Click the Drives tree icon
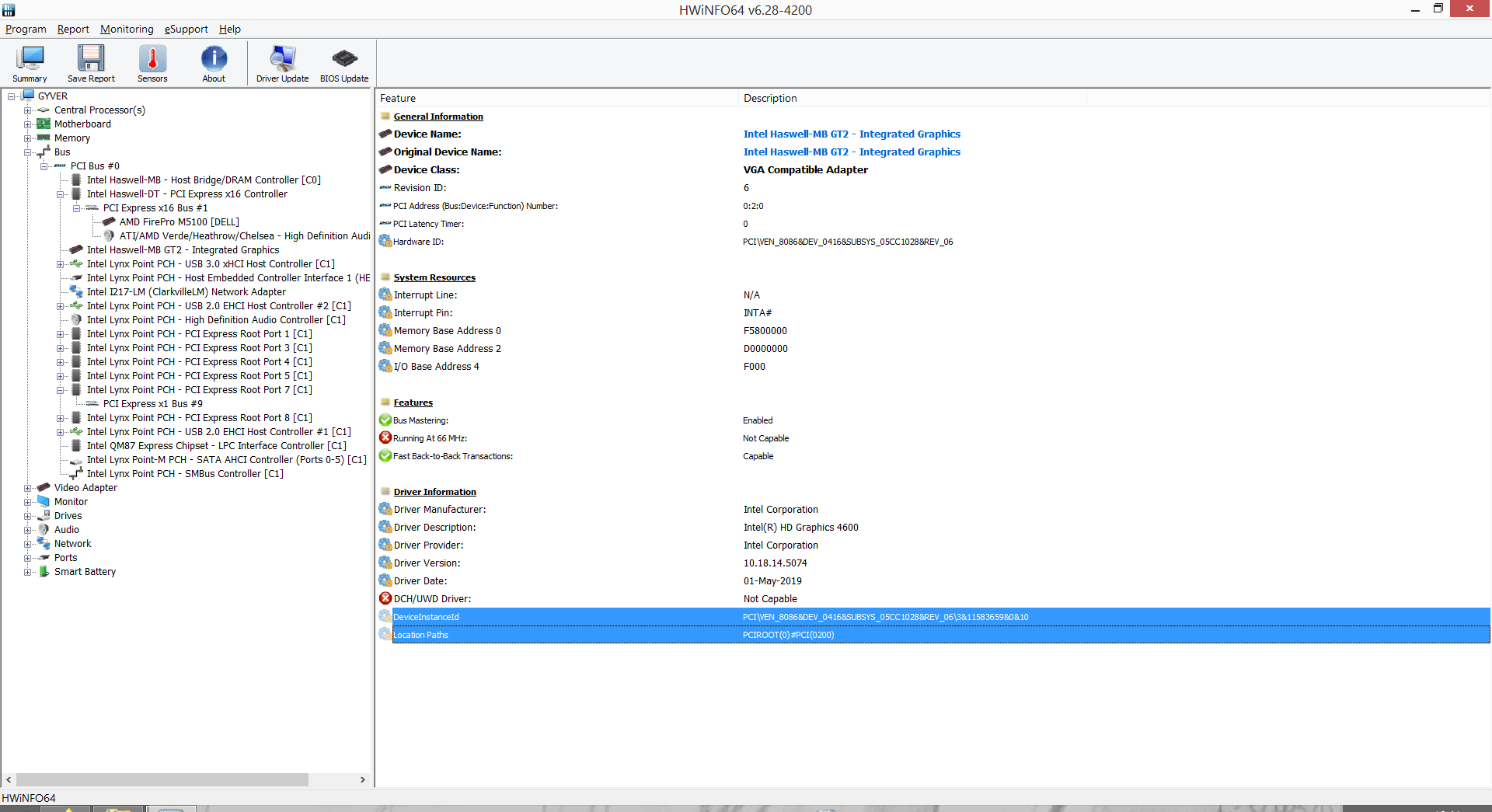 [44, 516]
